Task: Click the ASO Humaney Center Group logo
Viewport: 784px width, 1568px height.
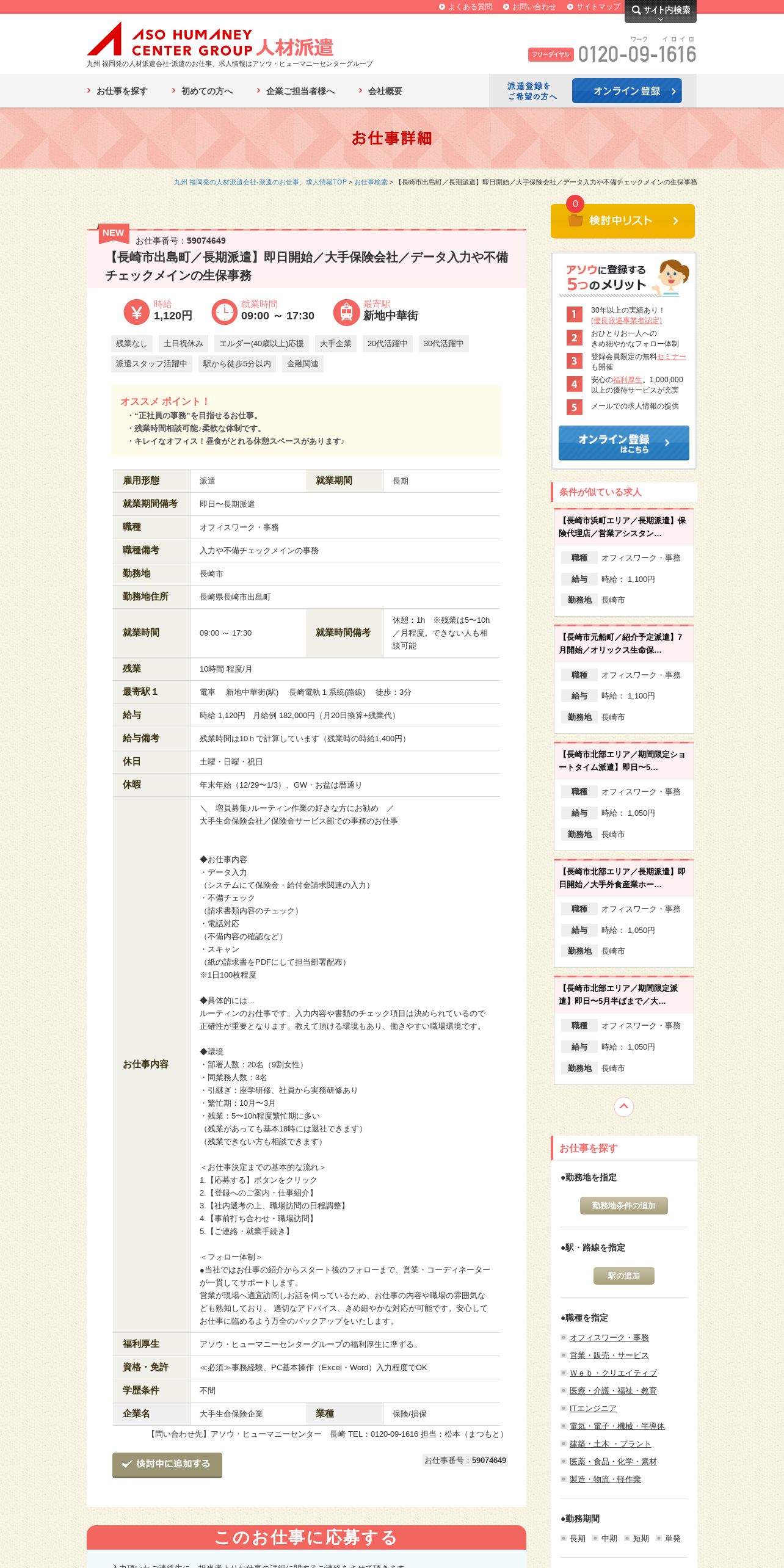Action: pyautogui.click(x=210, y=40)
